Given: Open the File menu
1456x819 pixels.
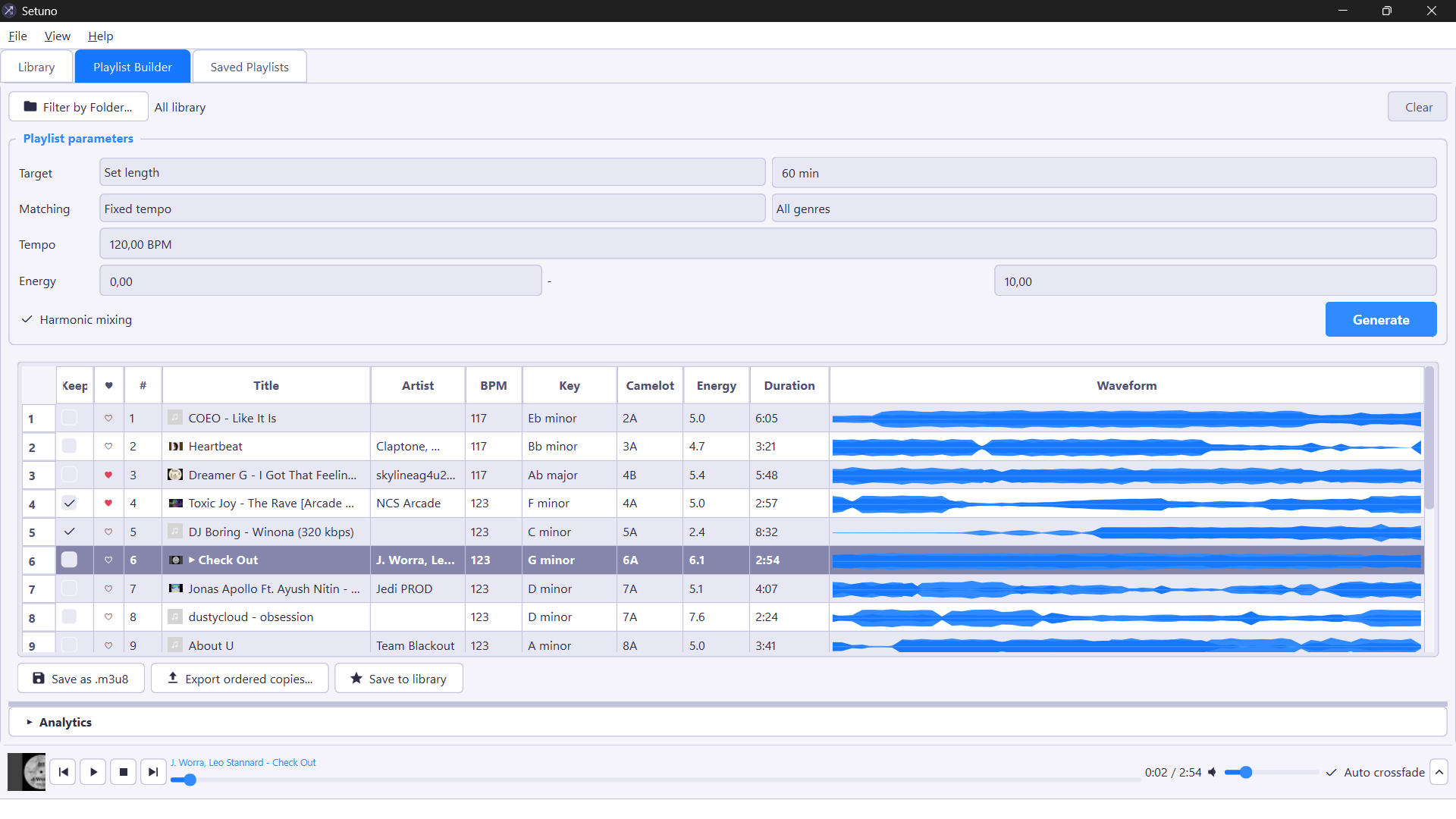Looking at the screenshot, I should [17, 36].
